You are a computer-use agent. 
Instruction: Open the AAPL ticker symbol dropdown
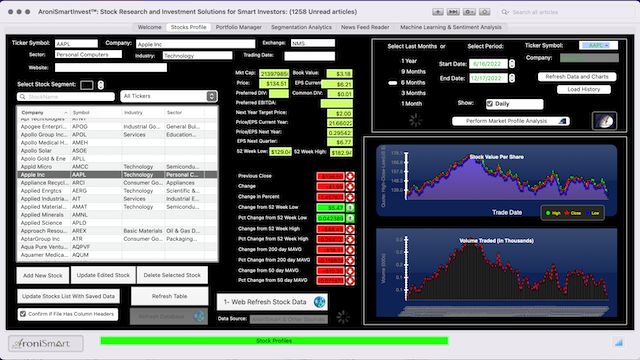(x=598, y=45)
